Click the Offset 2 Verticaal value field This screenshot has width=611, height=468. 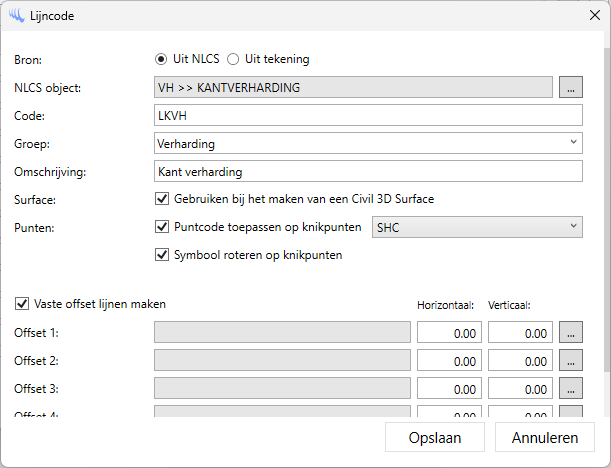click(x=520, y=361)
